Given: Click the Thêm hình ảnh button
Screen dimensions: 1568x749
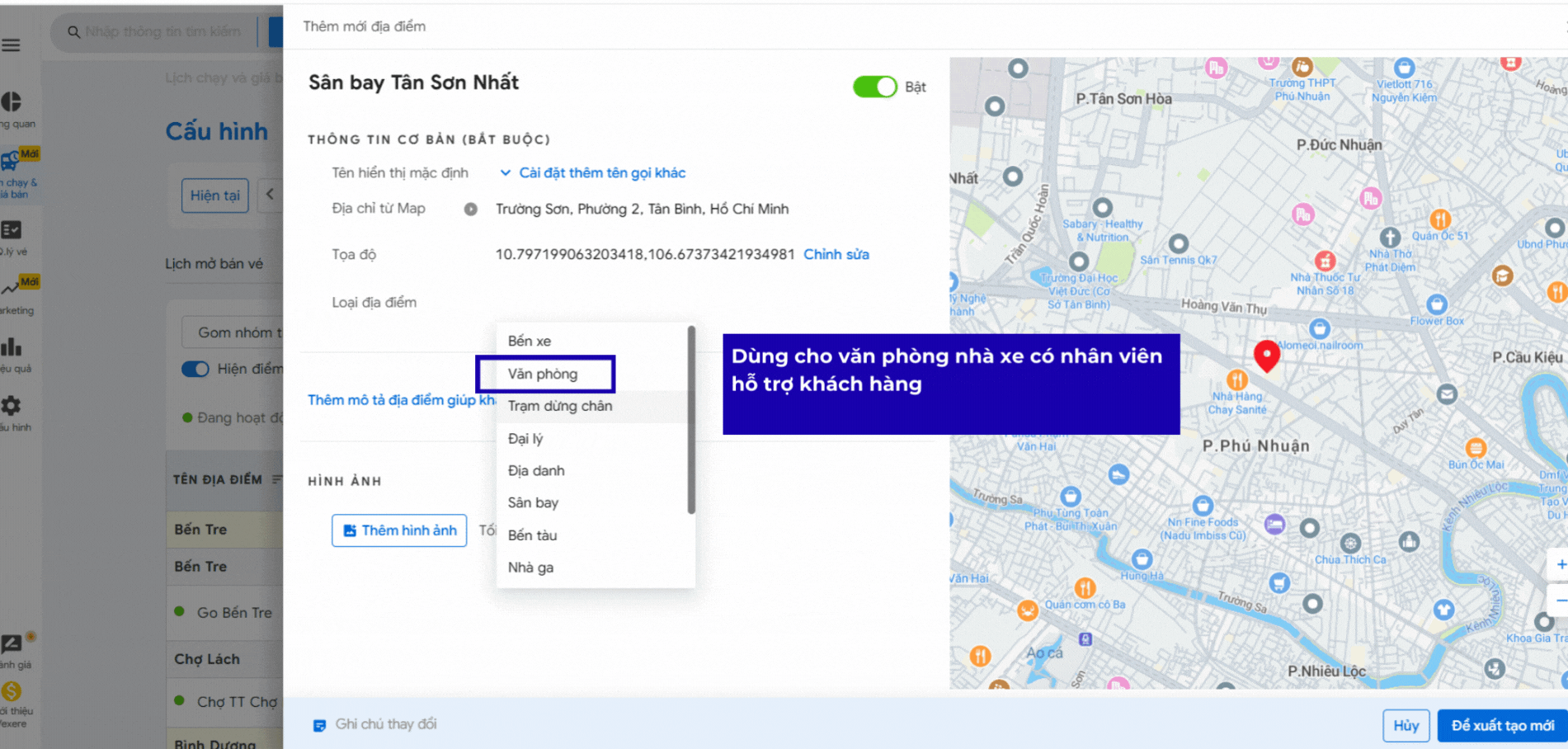Looking at the screenshot, I should coord(399,530).
